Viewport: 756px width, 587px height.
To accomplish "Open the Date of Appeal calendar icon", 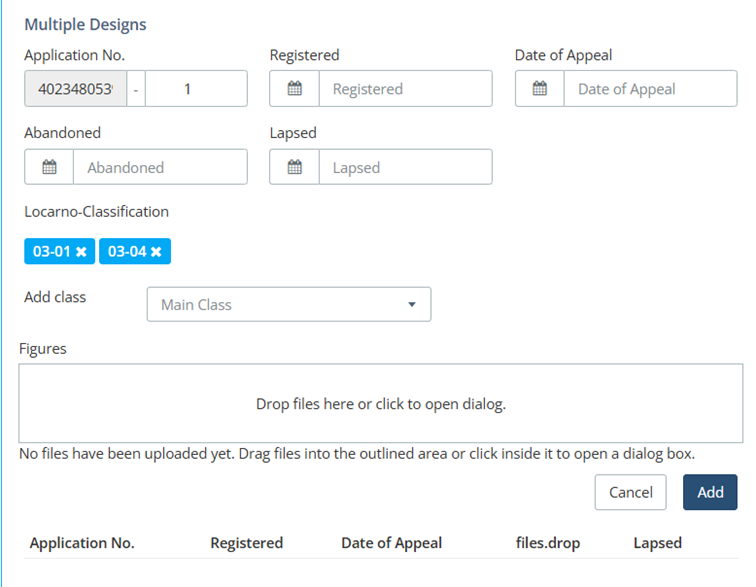I will coord(540,89).
